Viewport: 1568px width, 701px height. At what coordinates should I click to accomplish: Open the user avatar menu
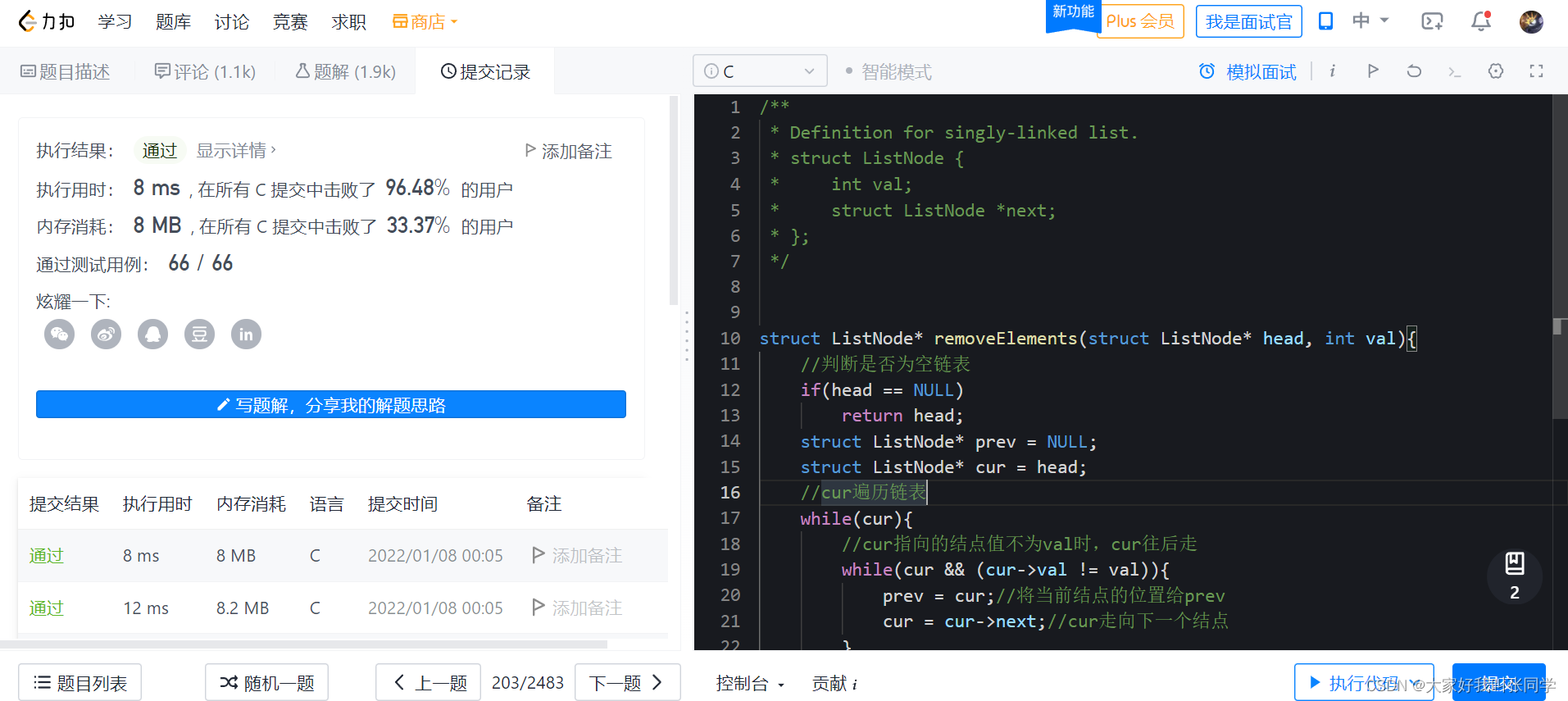pos(1531,21)
